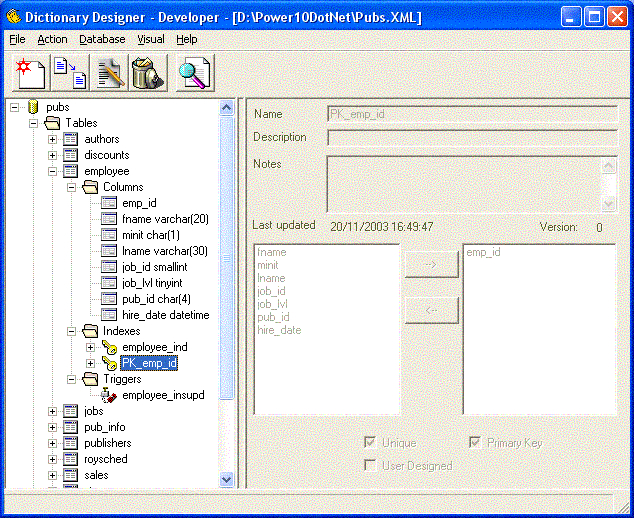Open the Database menu
Viewport: 634px width, 518px height.
102,39
